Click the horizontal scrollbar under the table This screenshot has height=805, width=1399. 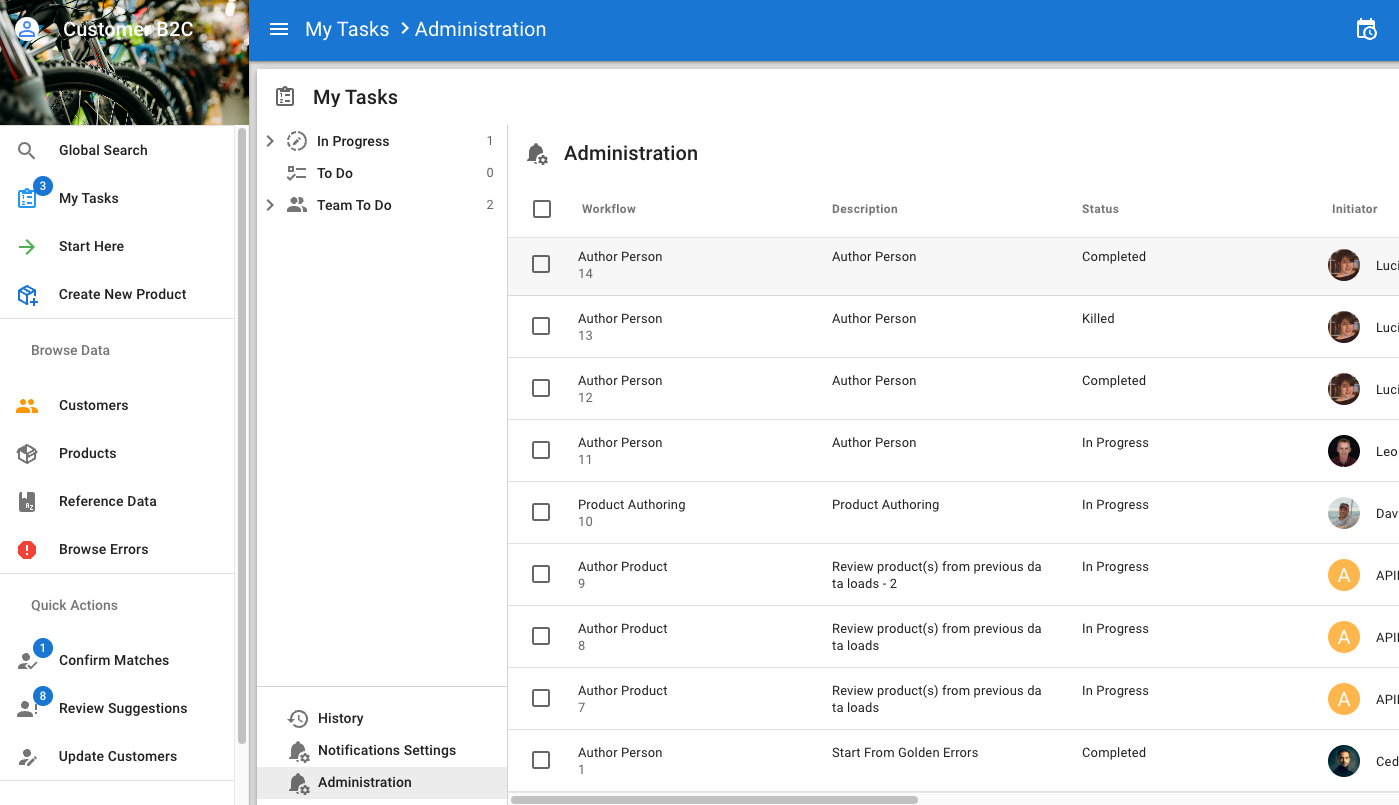click(714, 799)
